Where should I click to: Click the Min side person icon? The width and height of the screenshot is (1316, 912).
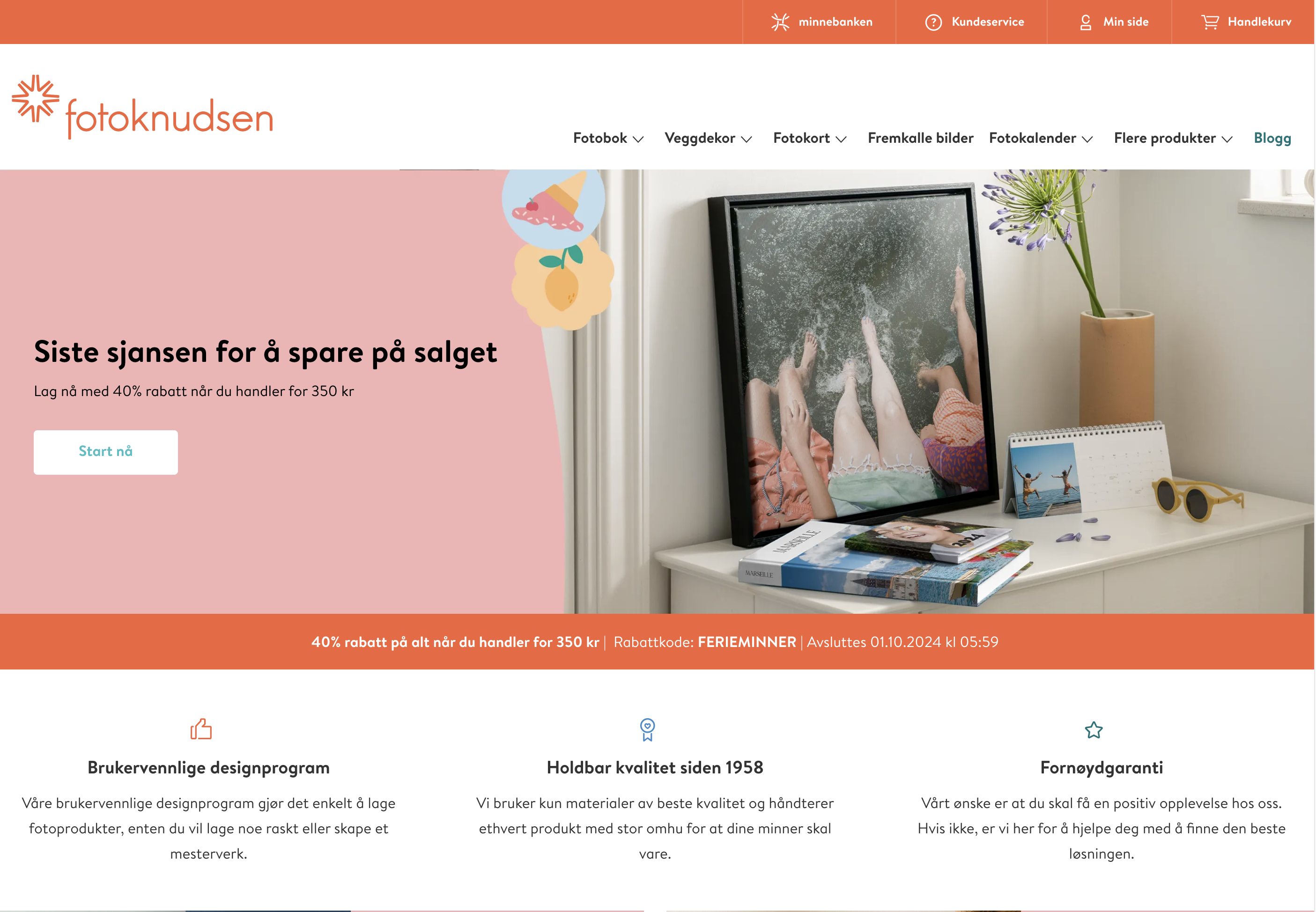tap(1085, 22)
